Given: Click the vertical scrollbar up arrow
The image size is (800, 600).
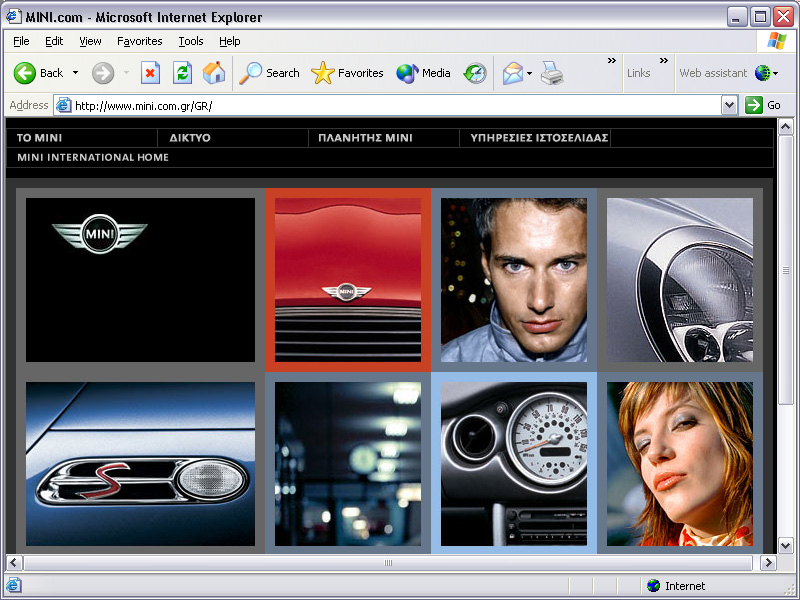Looking at the screenshot, I should (x=786, y=126).
